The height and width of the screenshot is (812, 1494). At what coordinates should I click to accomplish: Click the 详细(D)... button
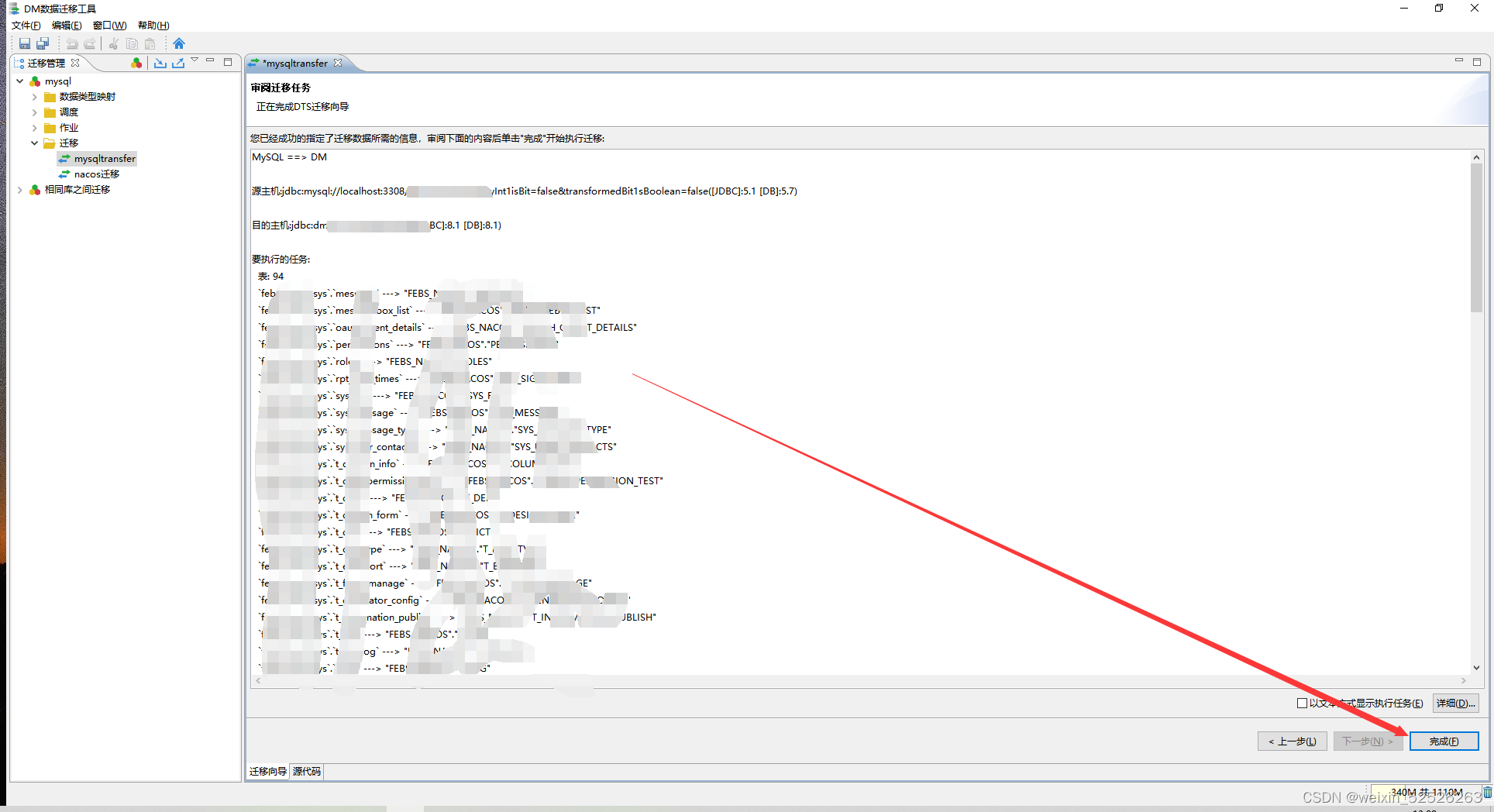pyautogui.click(x=1456, y=704)
